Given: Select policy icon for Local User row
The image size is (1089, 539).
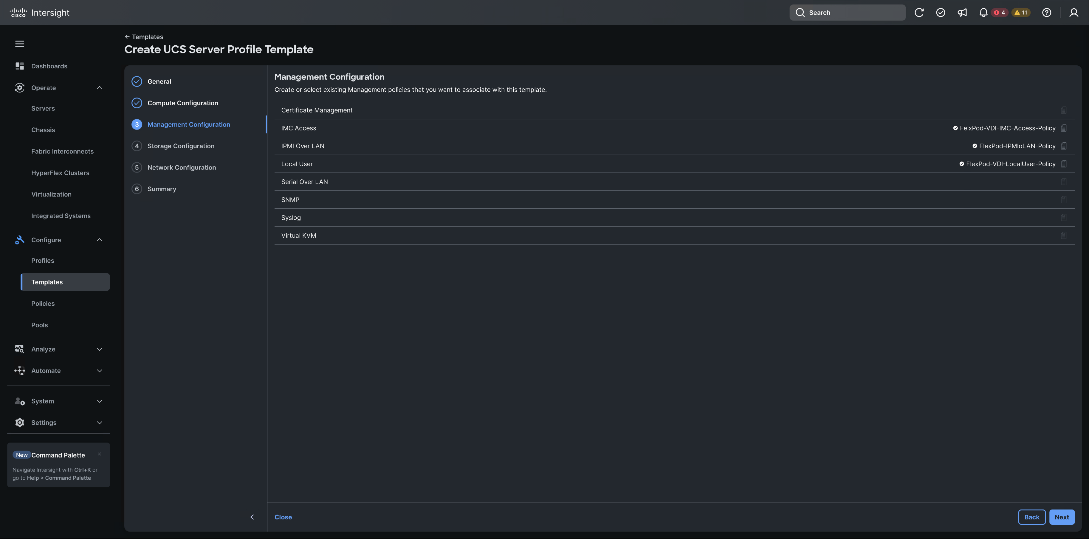Looking at the screenshot, I should (1063, 165).
